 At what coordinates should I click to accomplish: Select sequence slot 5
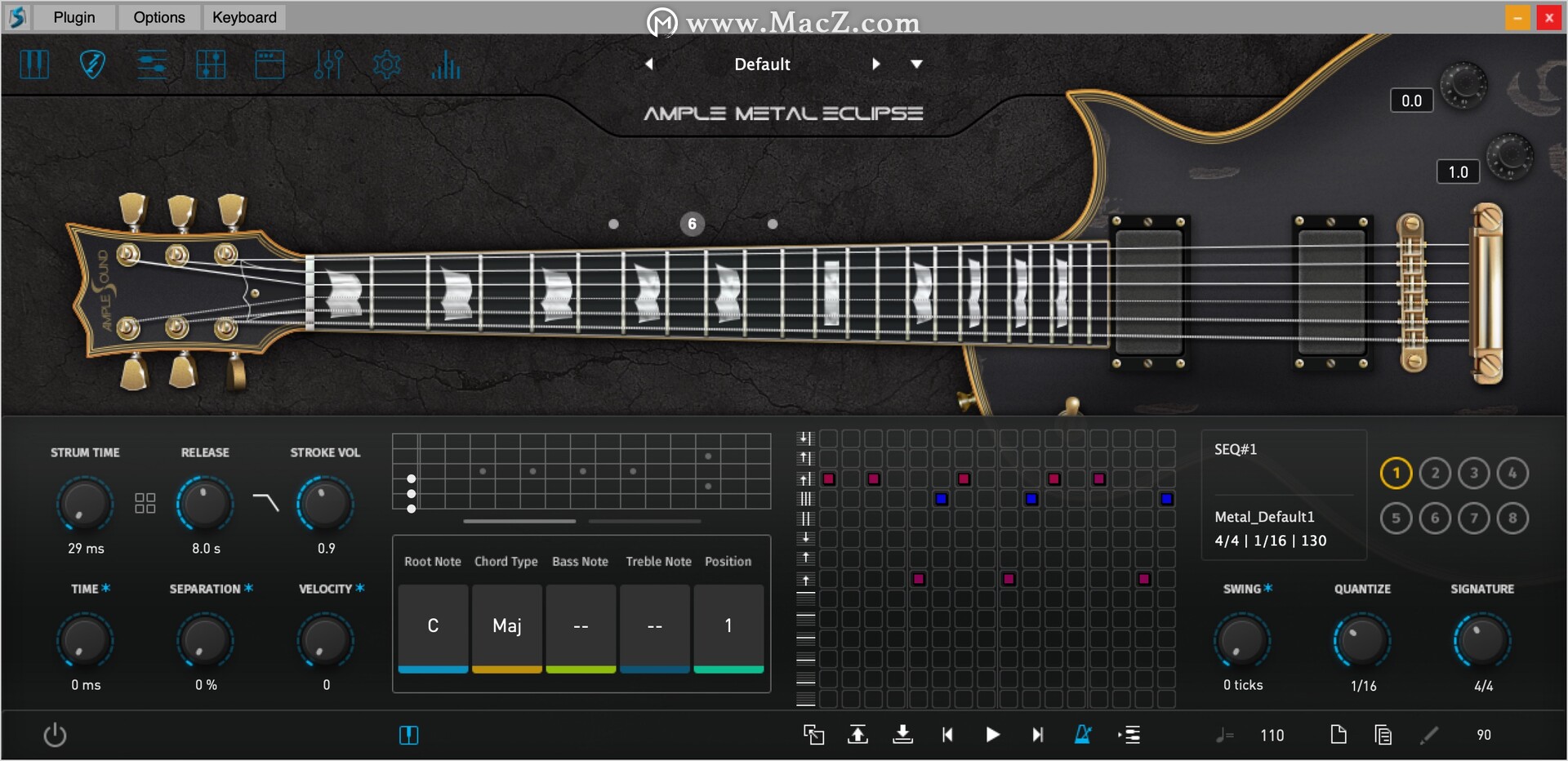[x=1396, y=518]
